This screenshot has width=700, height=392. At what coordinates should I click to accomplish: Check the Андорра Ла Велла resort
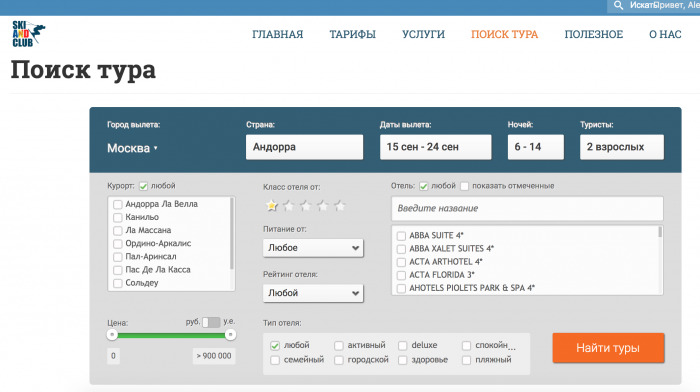pyautogui.click(x=118, y=204)
